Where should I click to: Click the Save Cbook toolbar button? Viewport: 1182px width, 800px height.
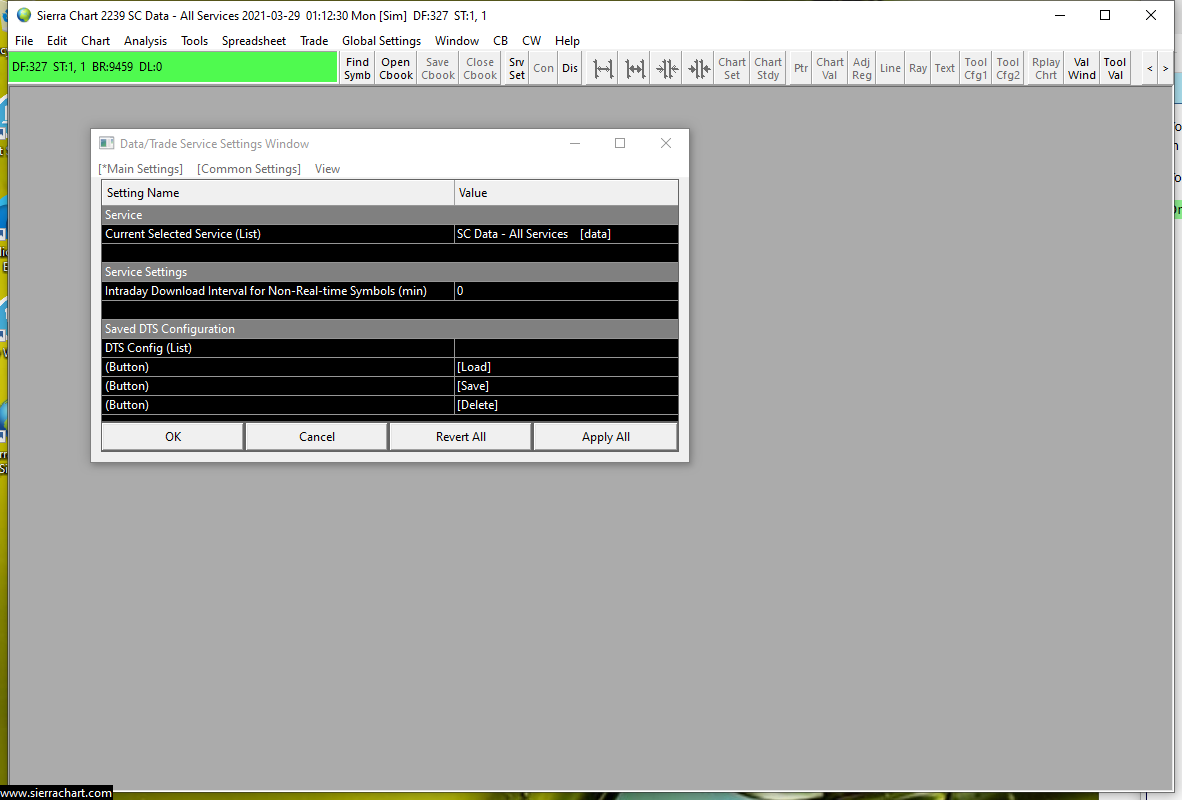pos(438,69)
